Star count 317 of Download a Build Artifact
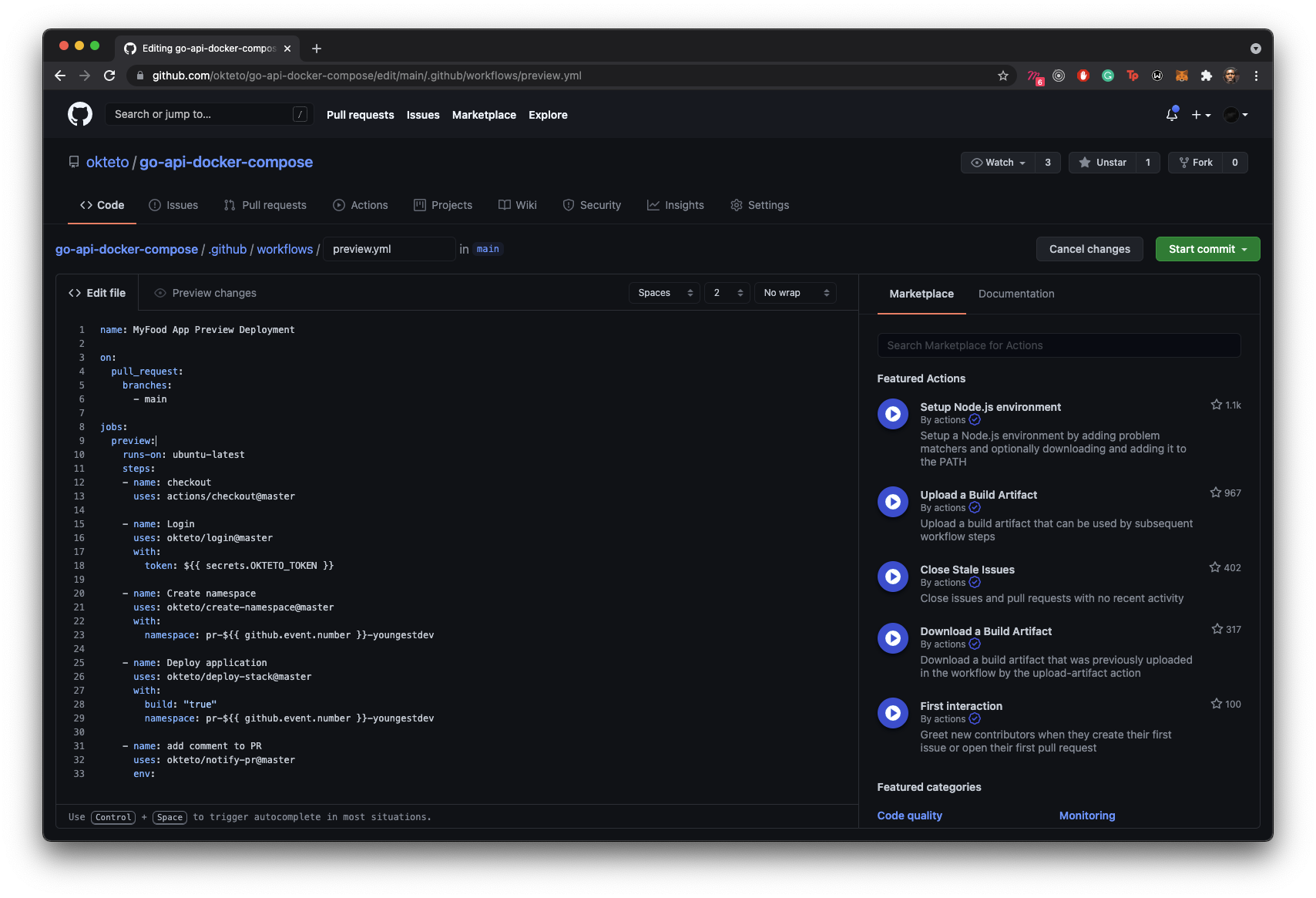This screenshot has width=1316, height=898. pyautogui.click(x=1227, y=629)
